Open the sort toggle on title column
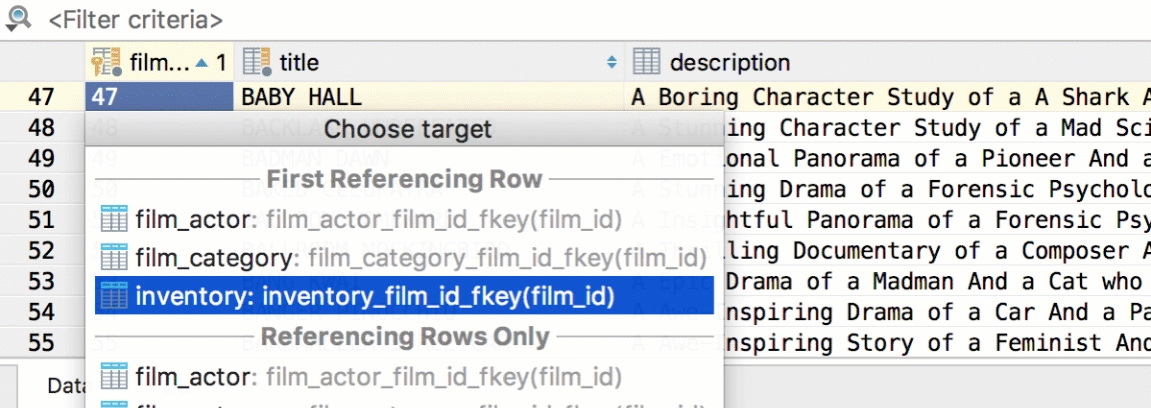Image resolution: width=1151 pixels, height=408 pixels. pos(611,63)
